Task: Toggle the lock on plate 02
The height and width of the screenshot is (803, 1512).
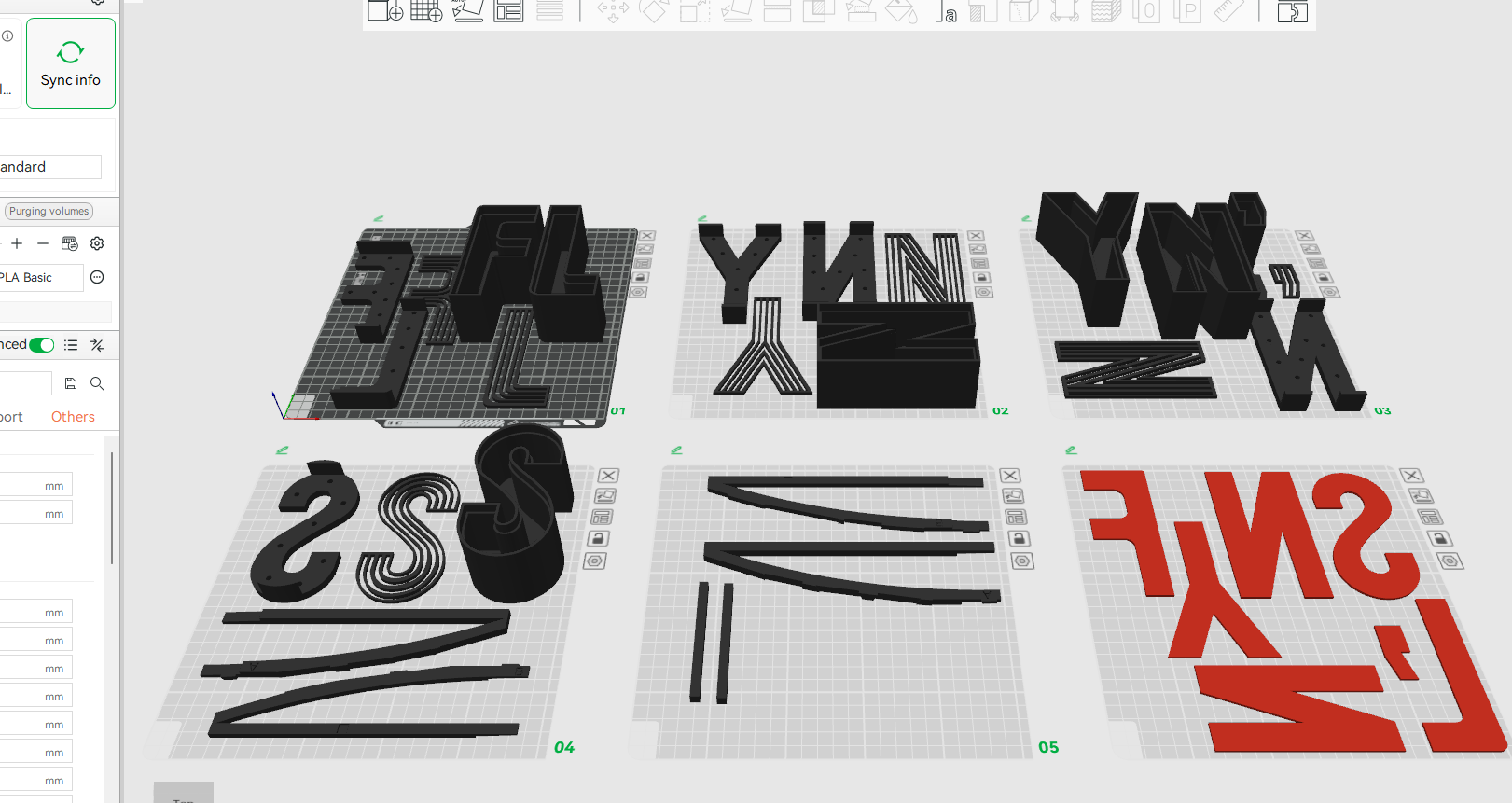Action: (982, 278)
